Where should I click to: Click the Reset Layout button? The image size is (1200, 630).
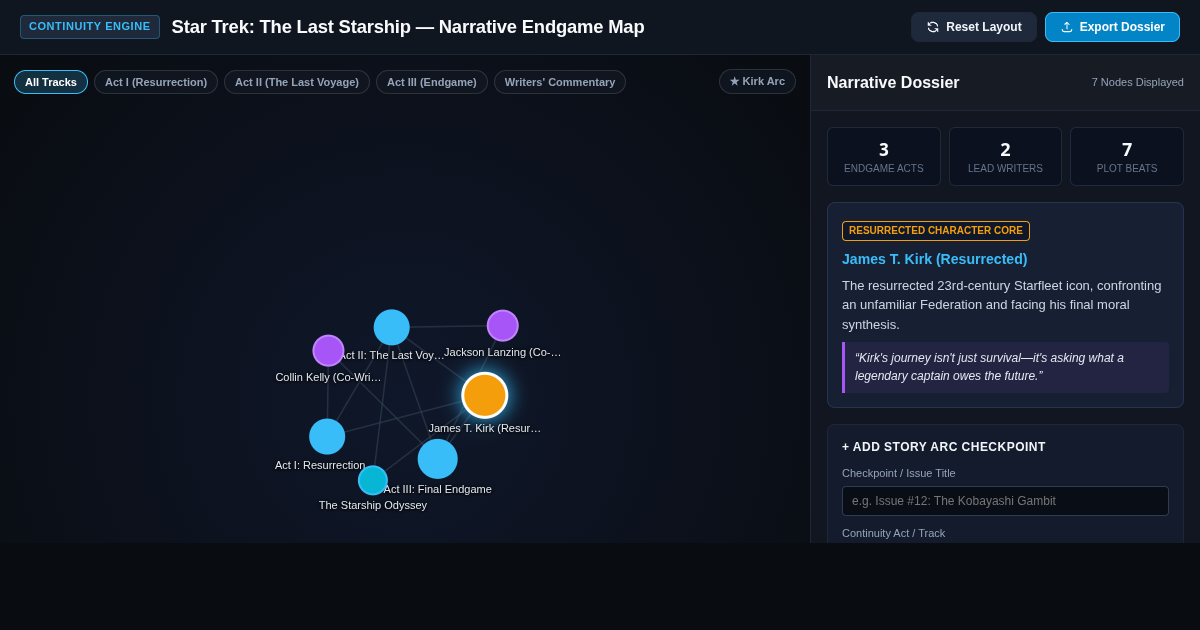pos(974,27)
